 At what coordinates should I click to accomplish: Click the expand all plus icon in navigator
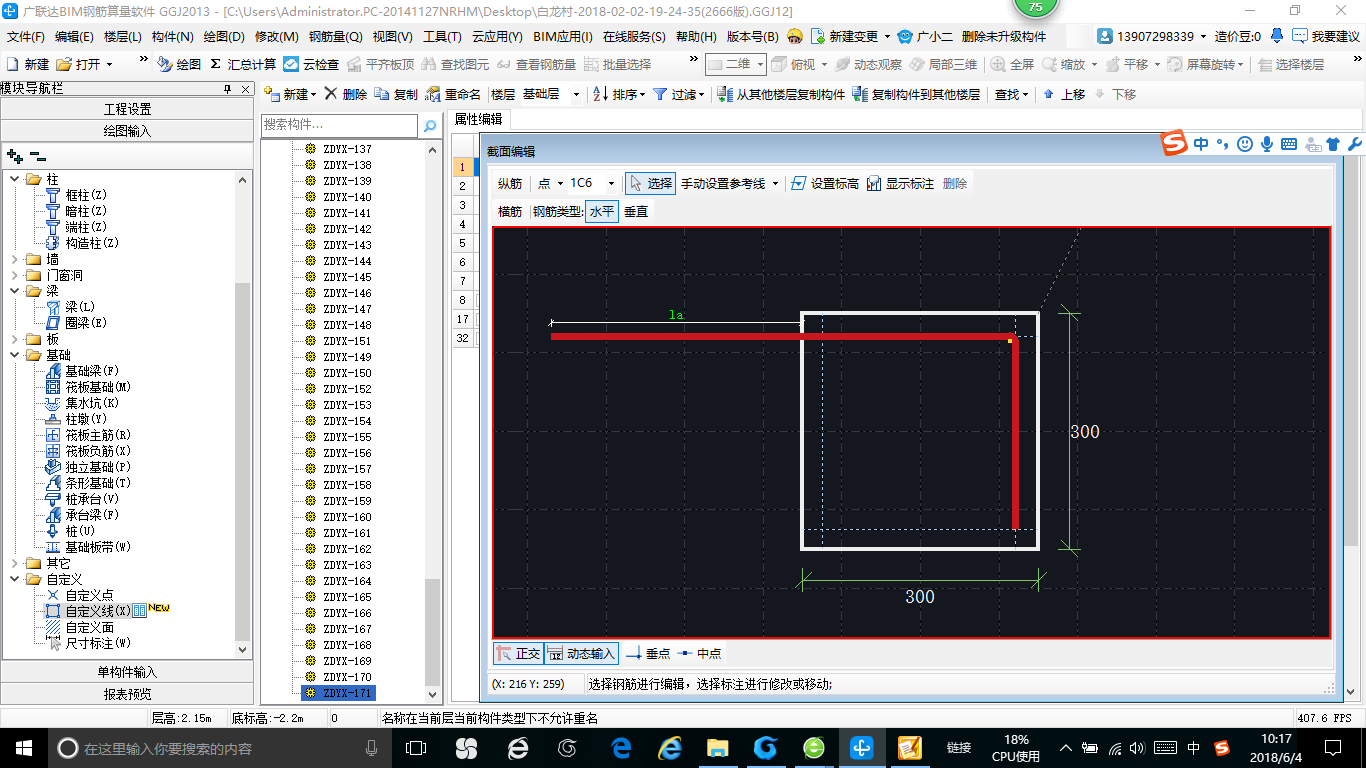pyautogui.click(x=15, y=156)
